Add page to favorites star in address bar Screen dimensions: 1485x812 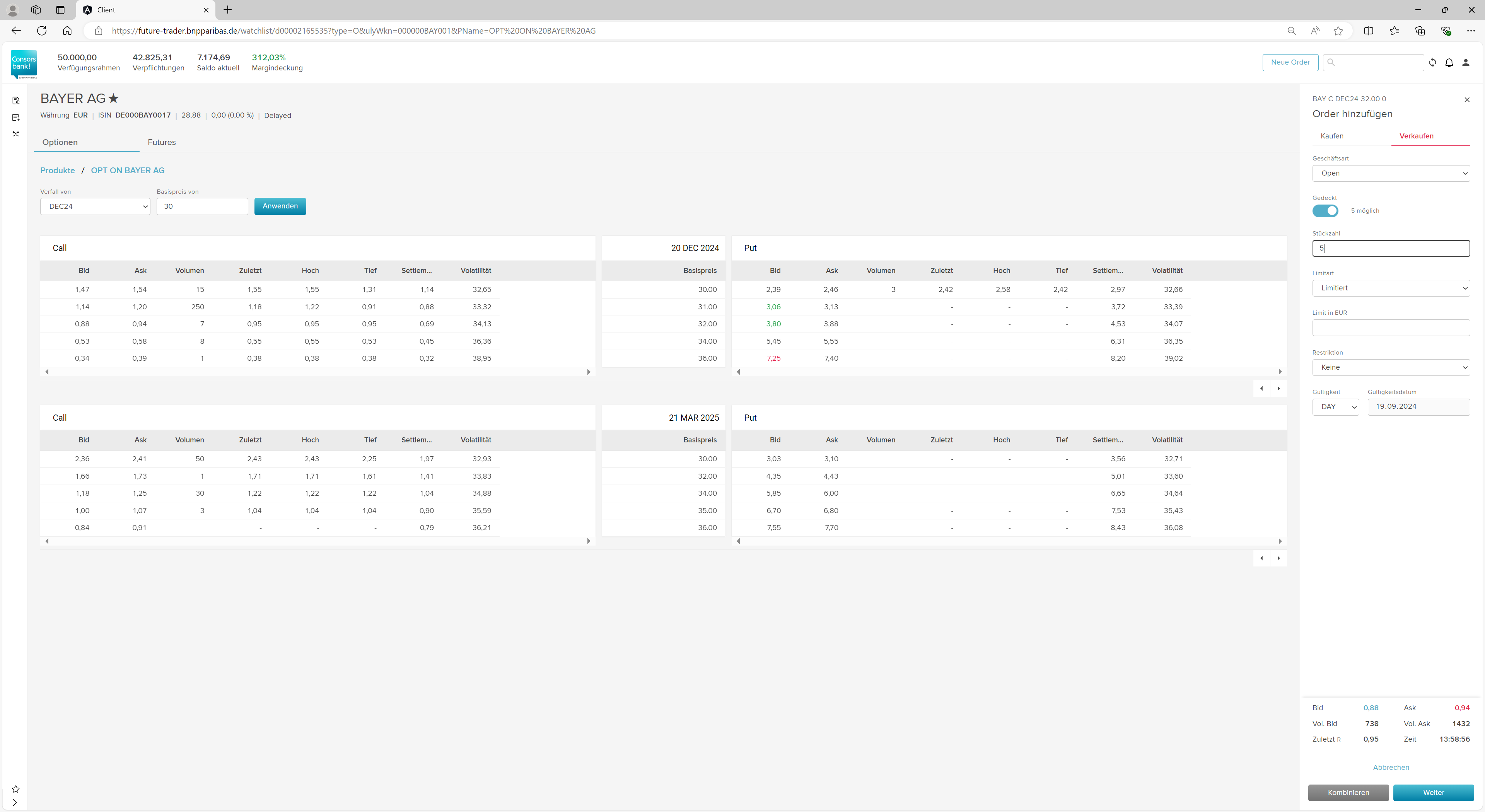click(x=1338, y=31)
